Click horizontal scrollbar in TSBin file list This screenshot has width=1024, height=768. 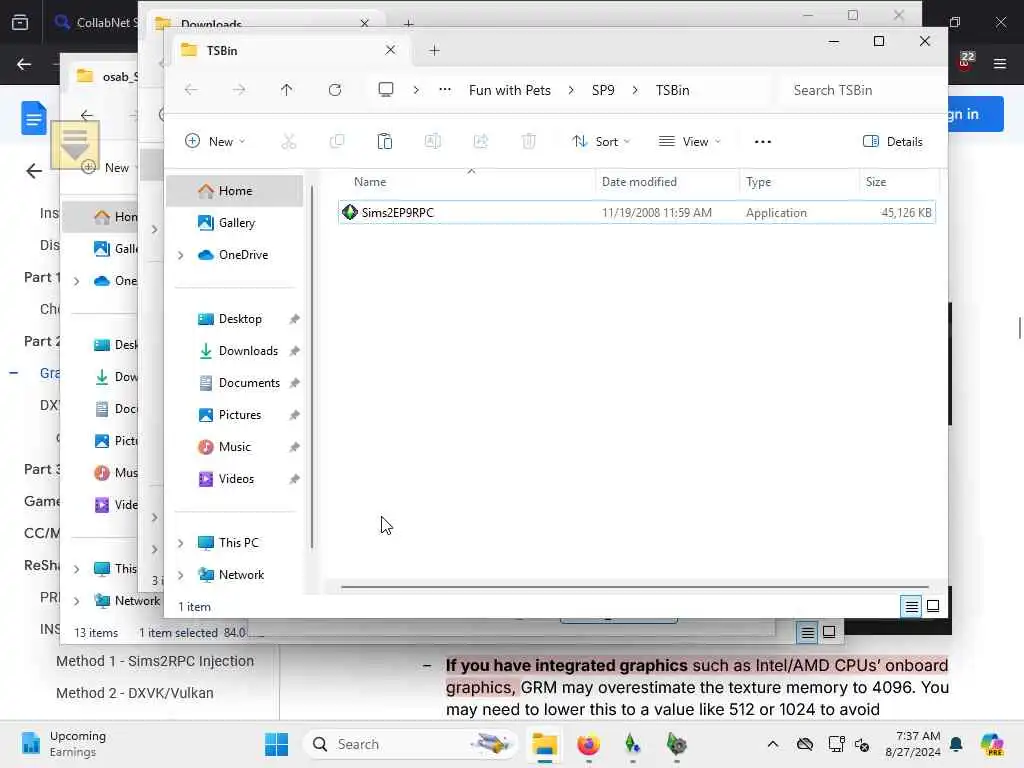(634, 587)
